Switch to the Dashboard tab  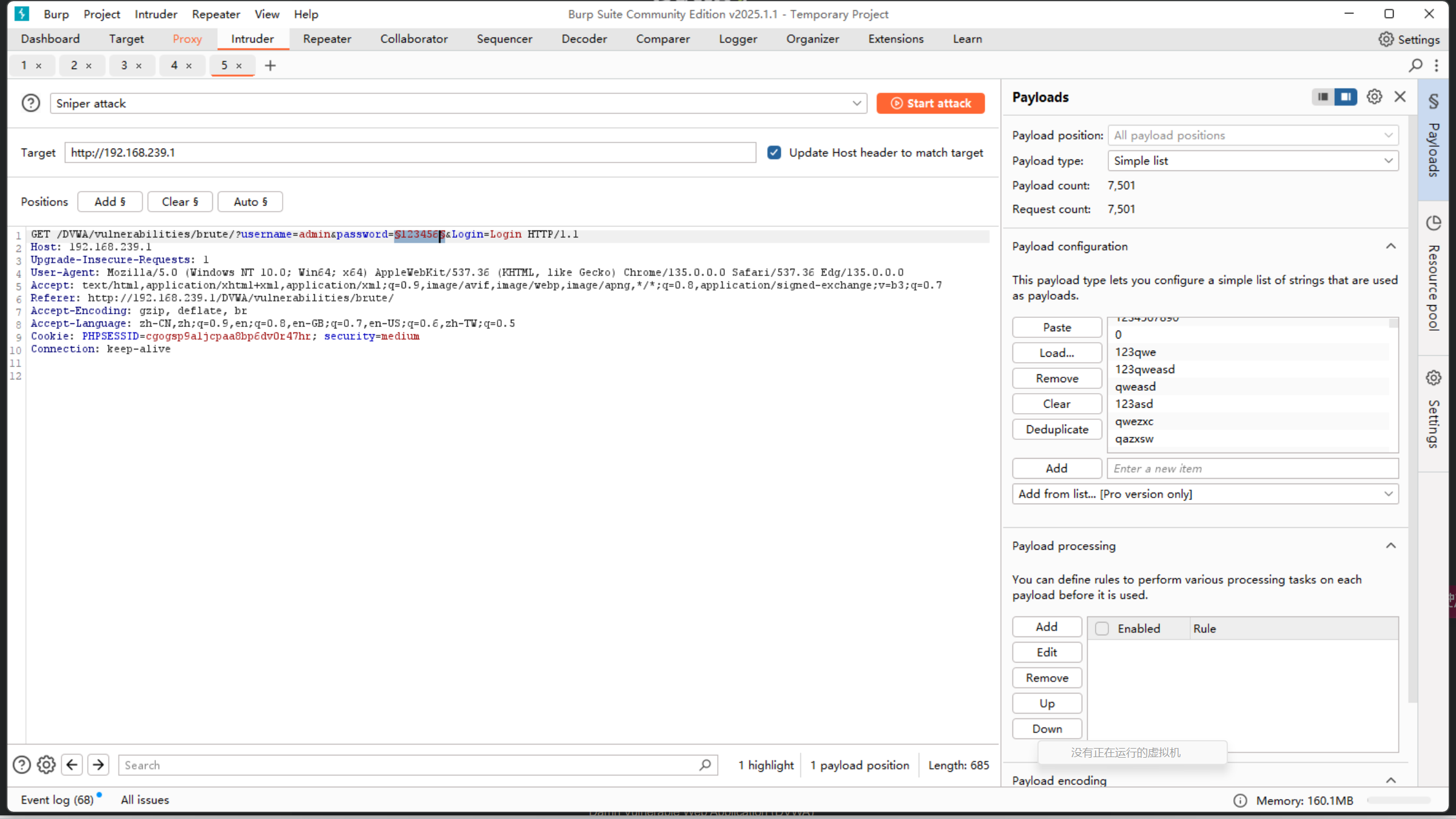point(50,39)
